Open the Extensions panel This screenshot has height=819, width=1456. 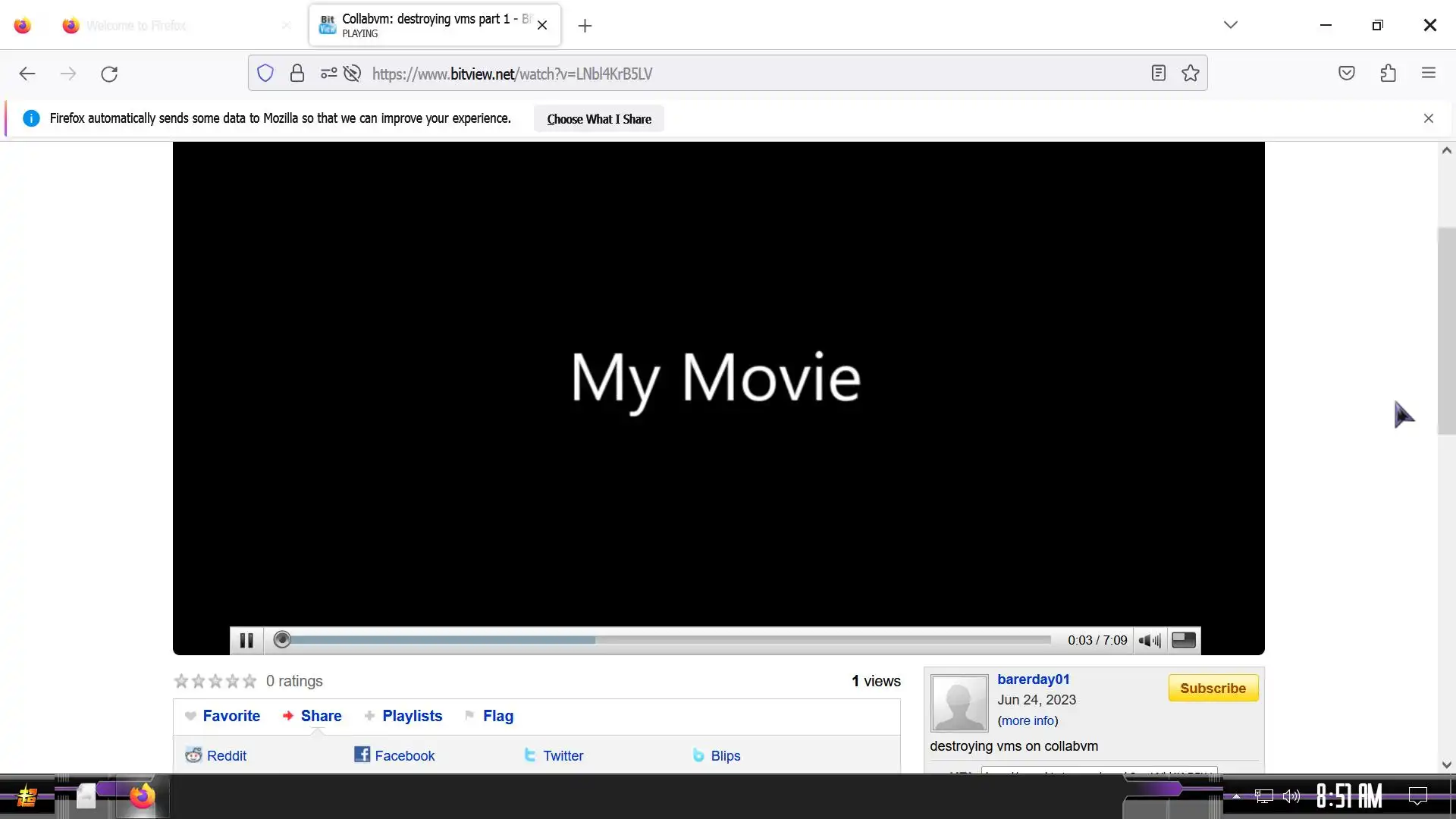(x=1389, y=74)
